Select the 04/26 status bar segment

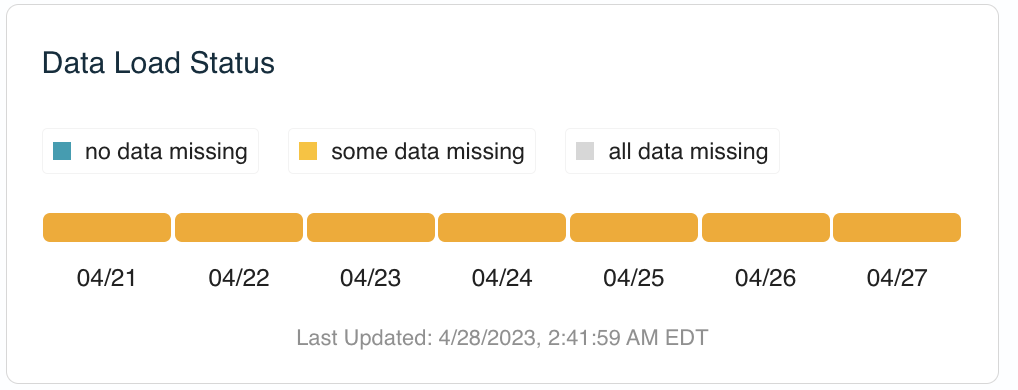765,228
